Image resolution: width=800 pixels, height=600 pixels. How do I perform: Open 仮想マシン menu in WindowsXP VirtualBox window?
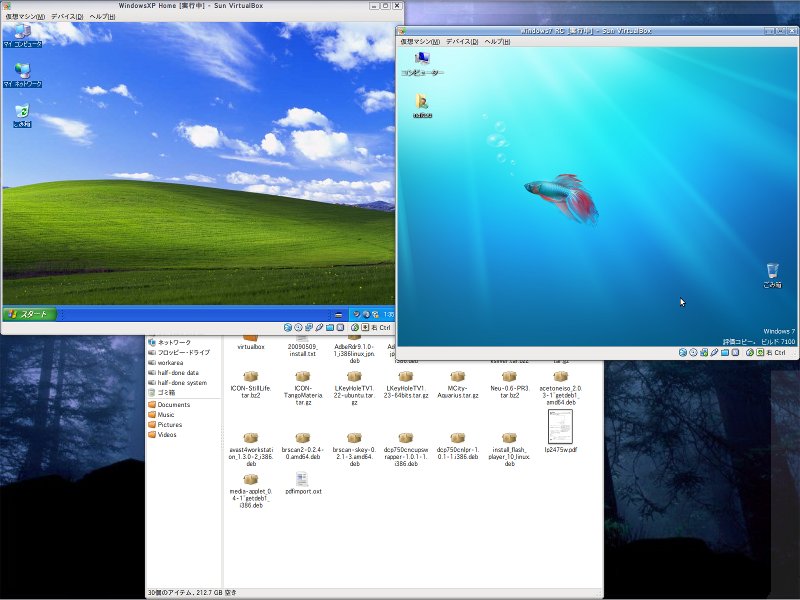25,16
